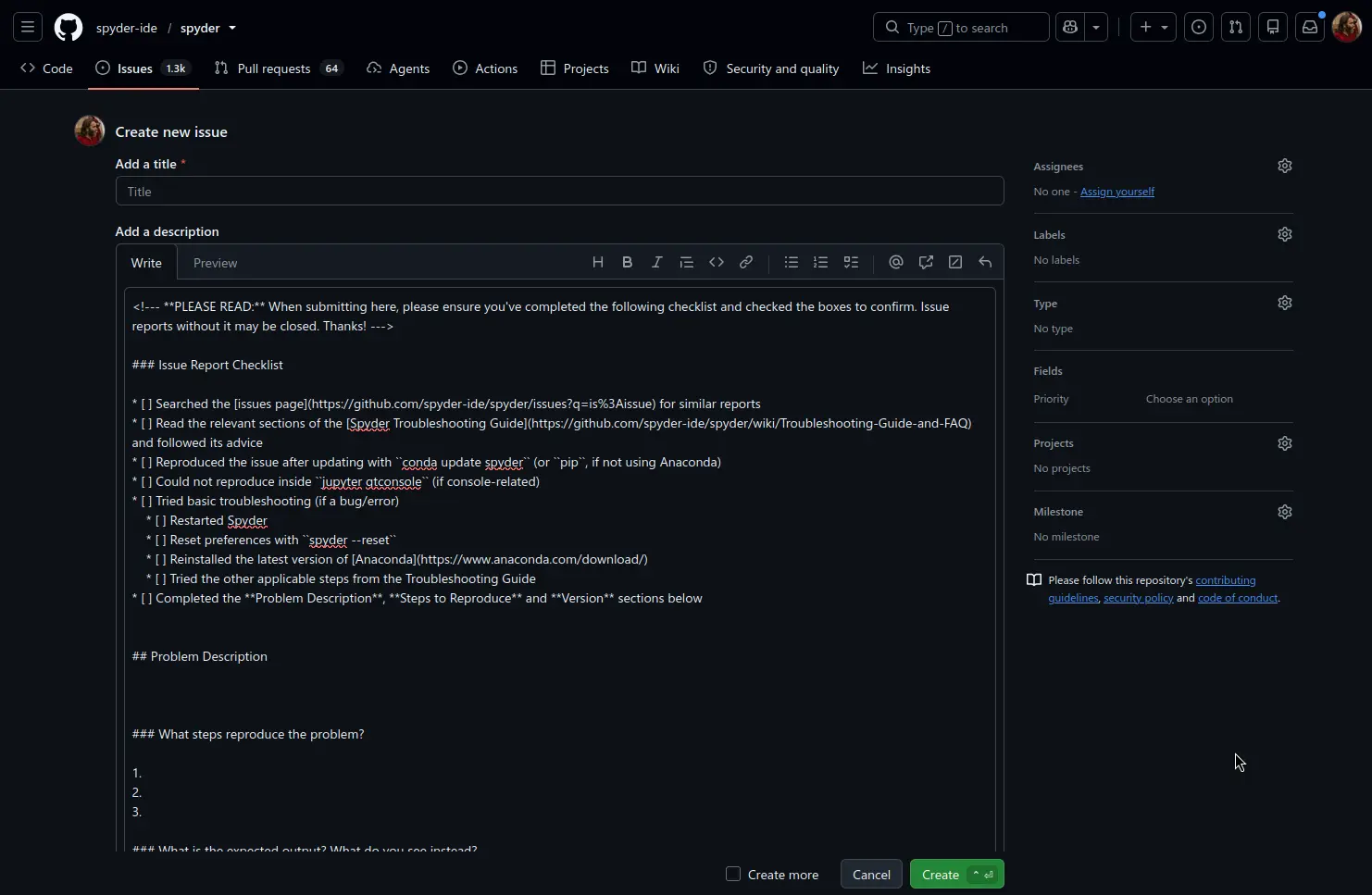This screenshot has height=895, width=1372.
Task: Select the Write tab of the editor
Action: [146, 263]
